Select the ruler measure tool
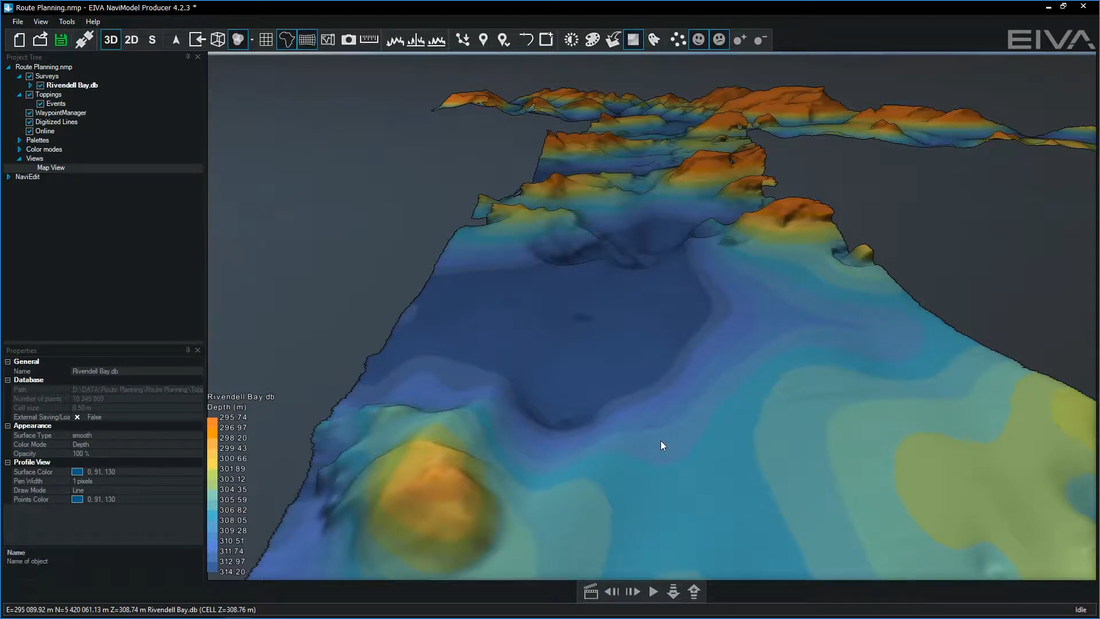 pos(369,40)
